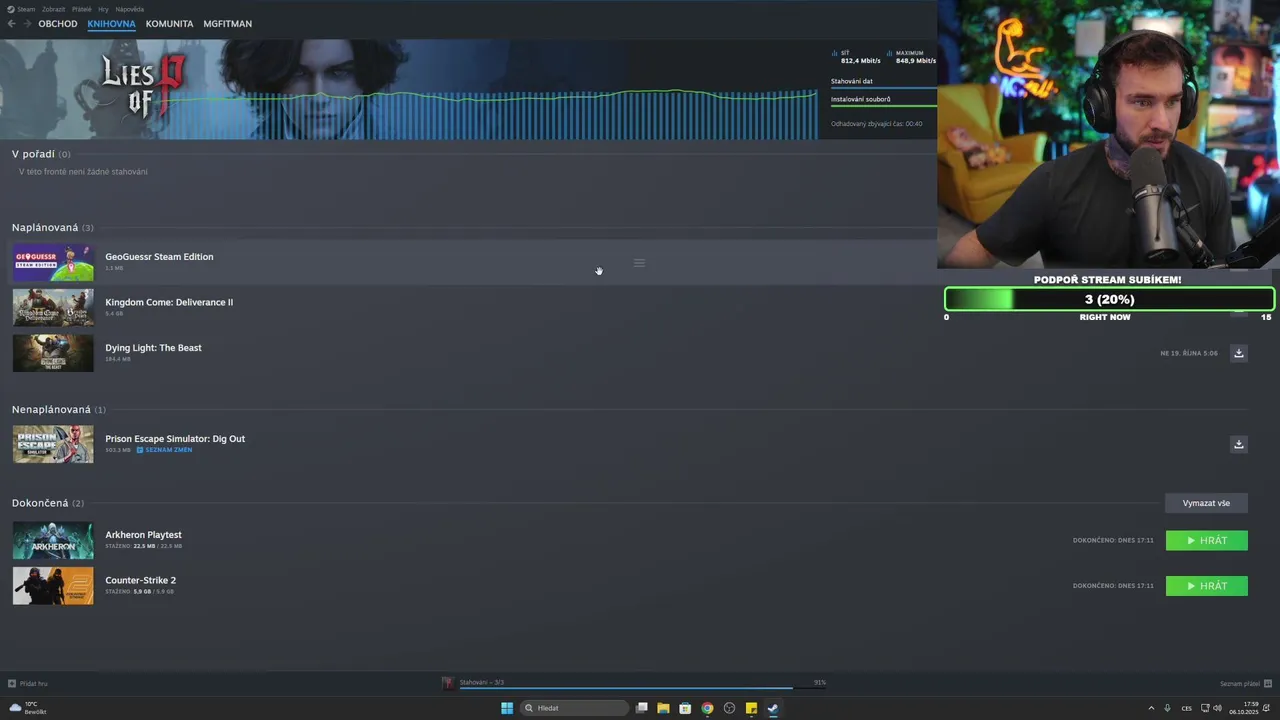Viewport: 1280px width, 720px height.
Task: Grab the reorder handle on GeoGuessr row
Action: click(x=639, y=263)
